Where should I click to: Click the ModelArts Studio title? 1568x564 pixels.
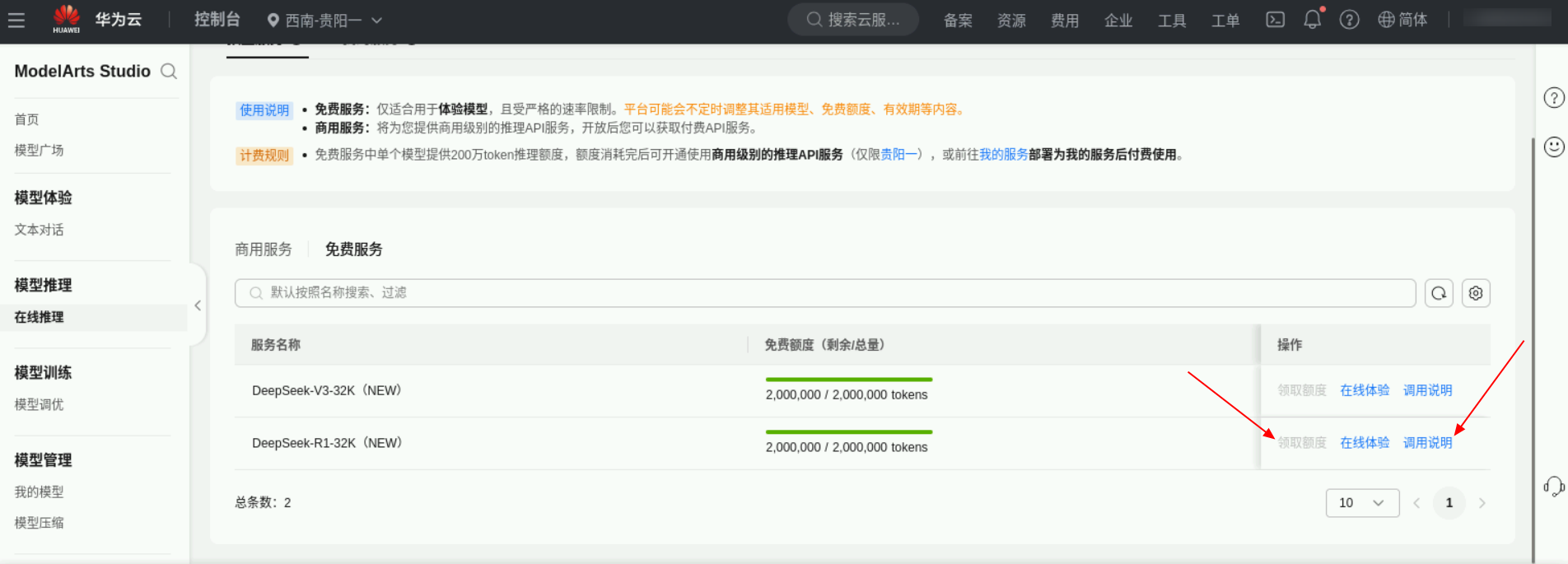tap(82, 72)
